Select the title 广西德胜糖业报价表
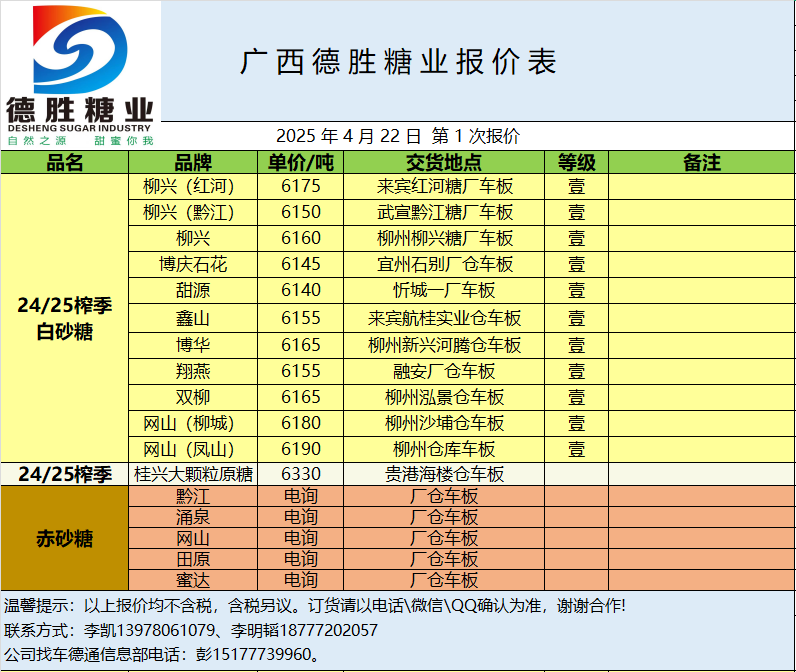Screen dimensions: 796x672 pyautogui.click(x=398, y=62)
